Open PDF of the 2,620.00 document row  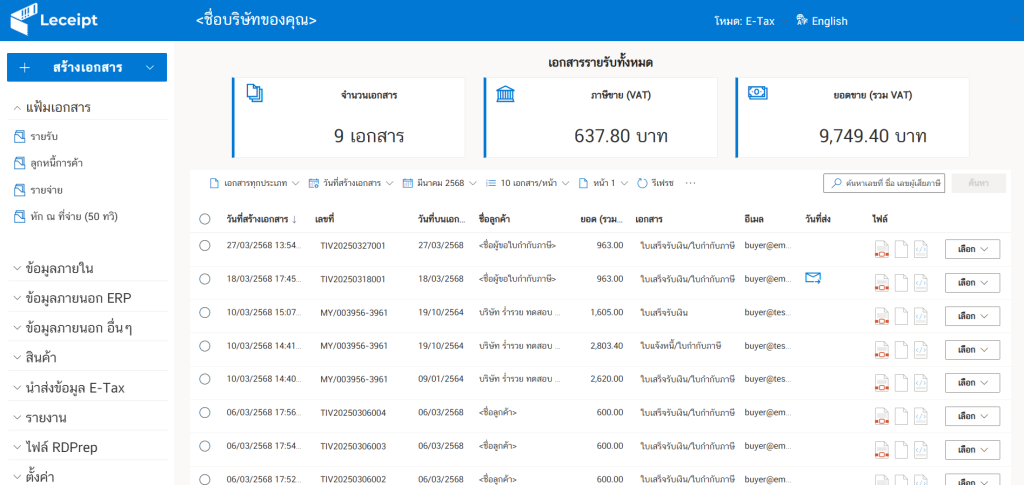point(882,383)
